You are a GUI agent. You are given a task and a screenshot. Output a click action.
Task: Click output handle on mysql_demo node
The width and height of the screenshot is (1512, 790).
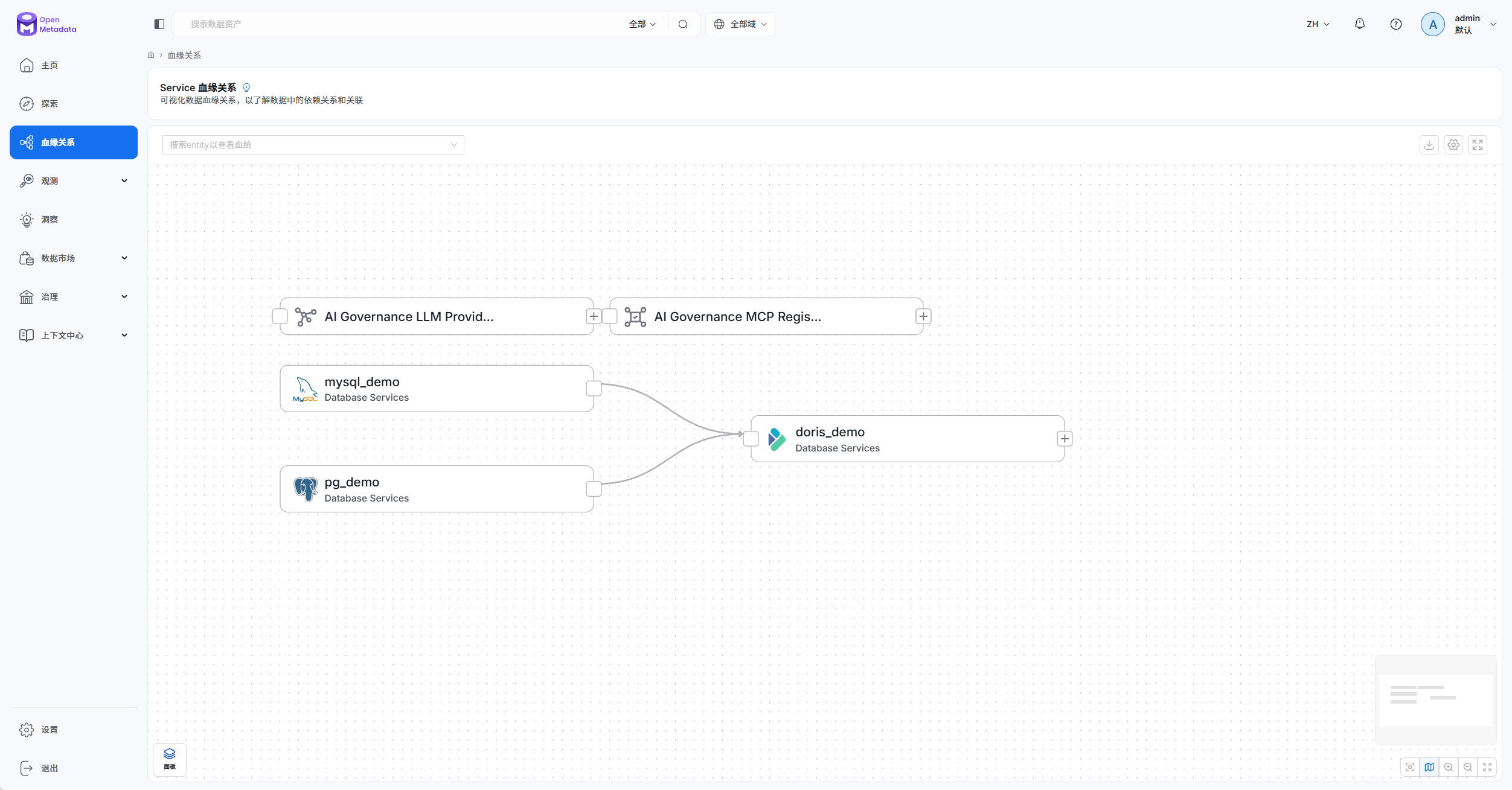[x=594, y=389]
